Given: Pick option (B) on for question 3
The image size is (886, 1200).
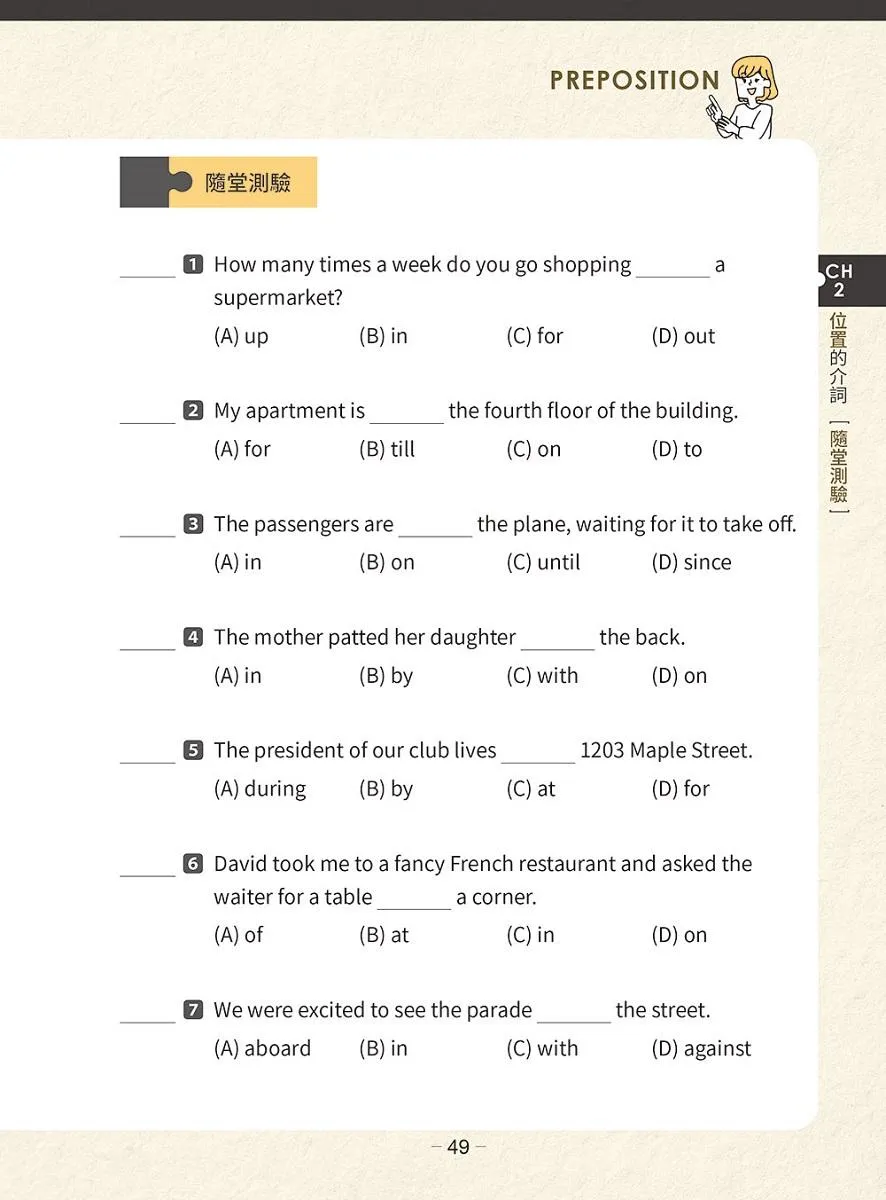Looking at the screenshot, I should tap(387, 562).
